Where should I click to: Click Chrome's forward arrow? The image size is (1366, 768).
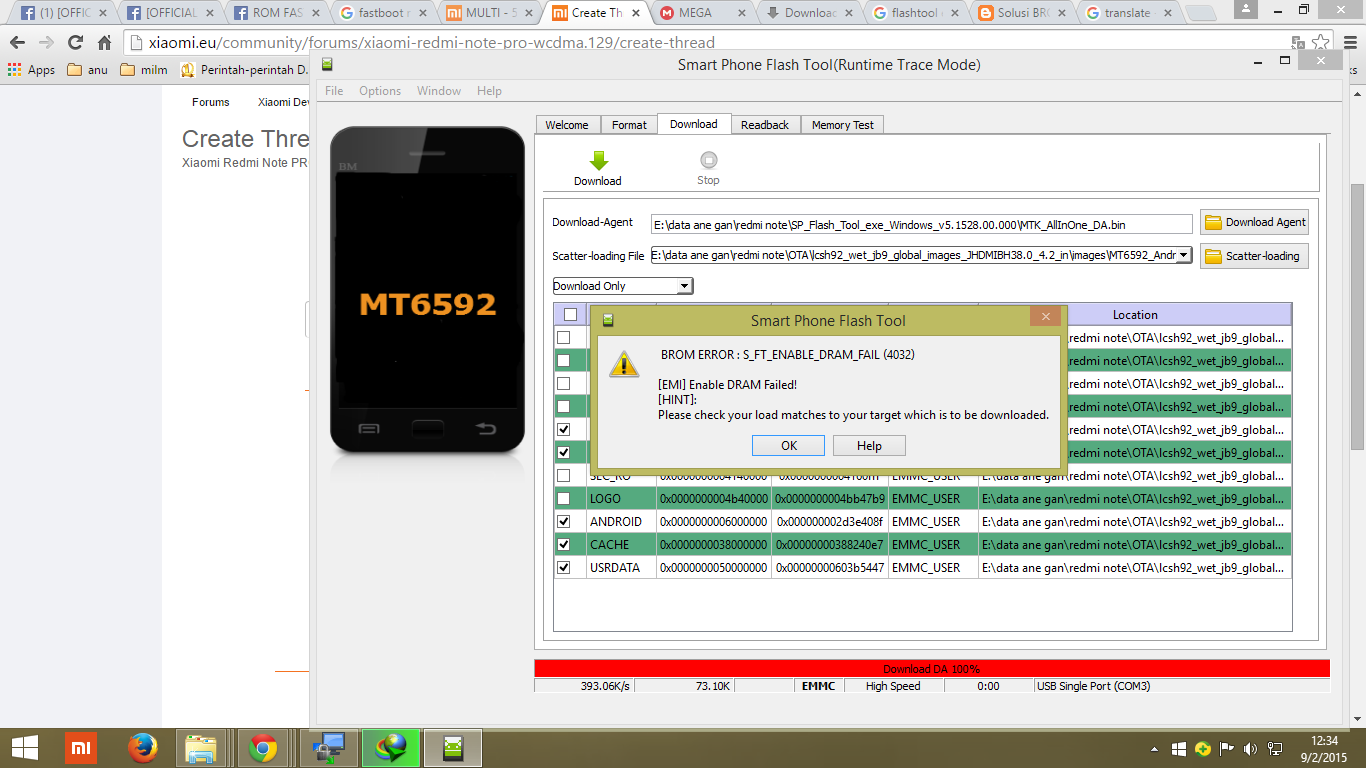click(x=46, y=43)
